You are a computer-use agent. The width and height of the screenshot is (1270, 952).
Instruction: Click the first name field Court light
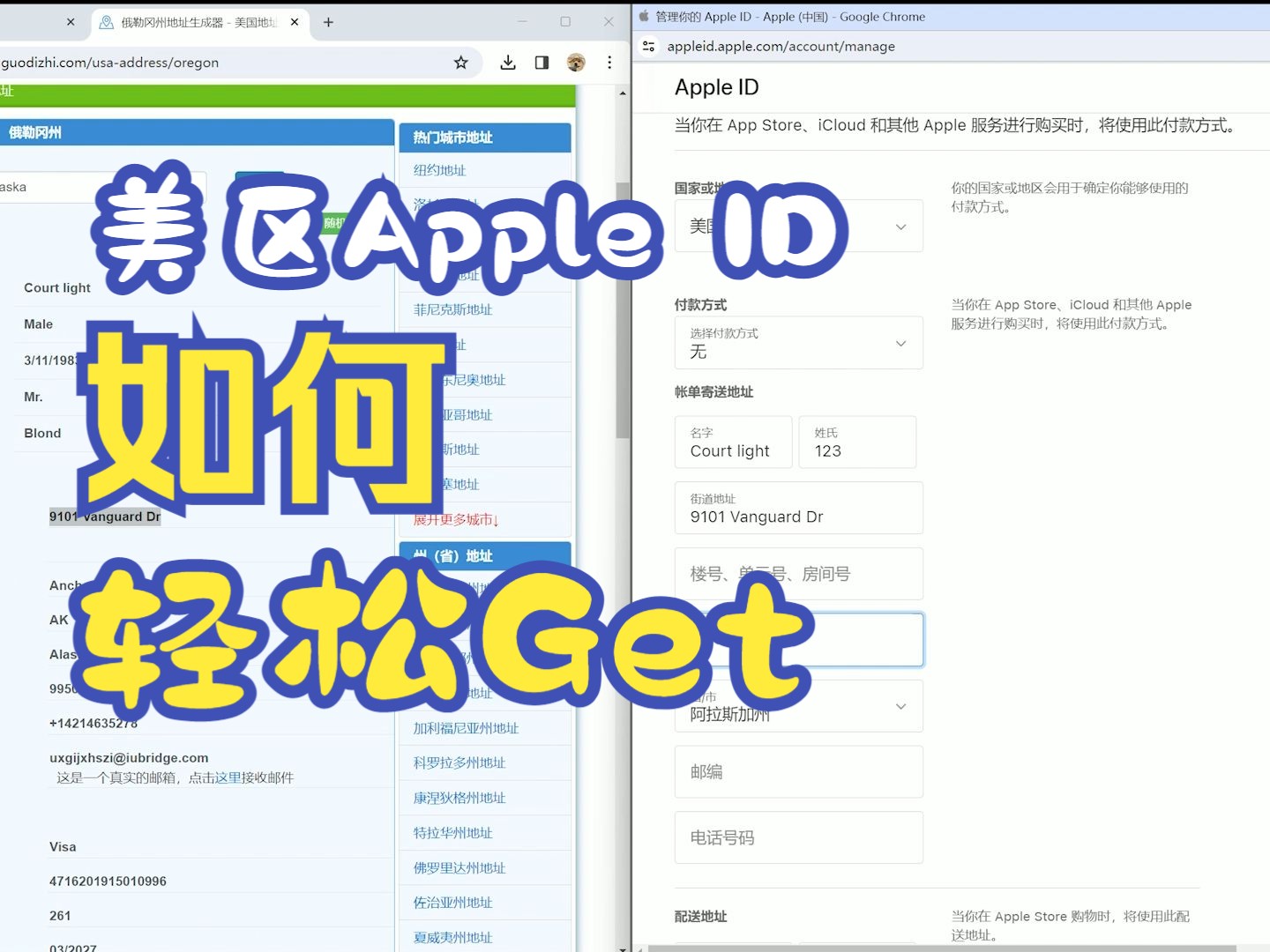pos(734,443)
